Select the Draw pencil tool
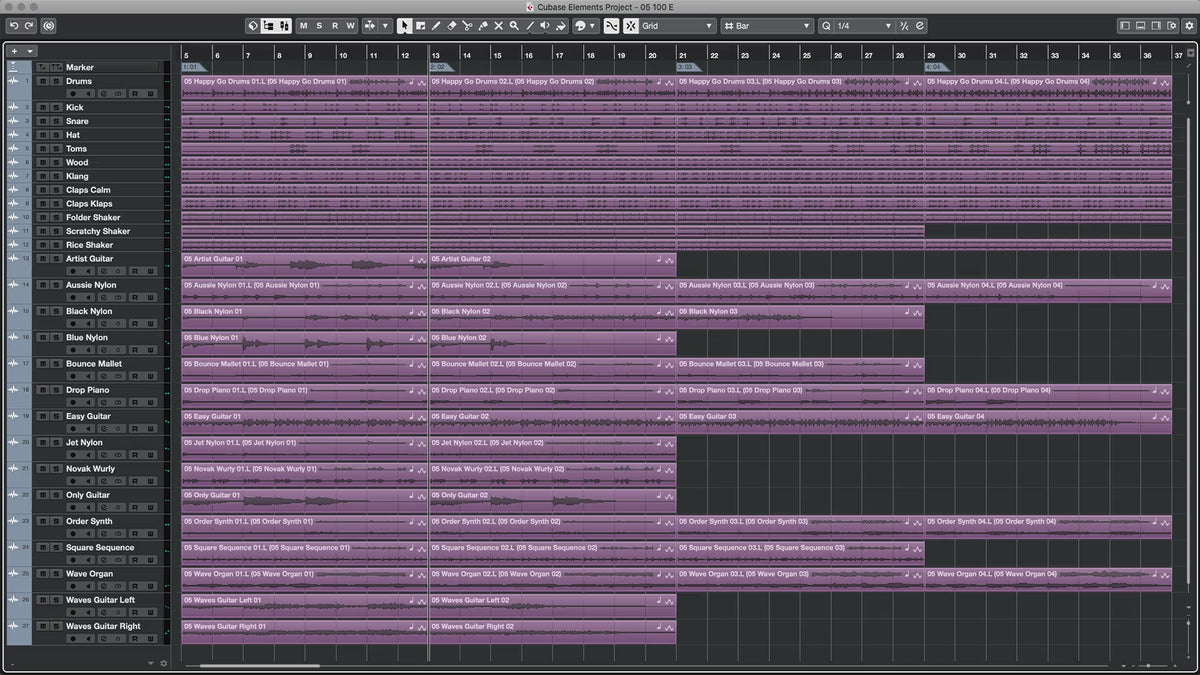Screen dimensions: 1200x675 (435, 25)
